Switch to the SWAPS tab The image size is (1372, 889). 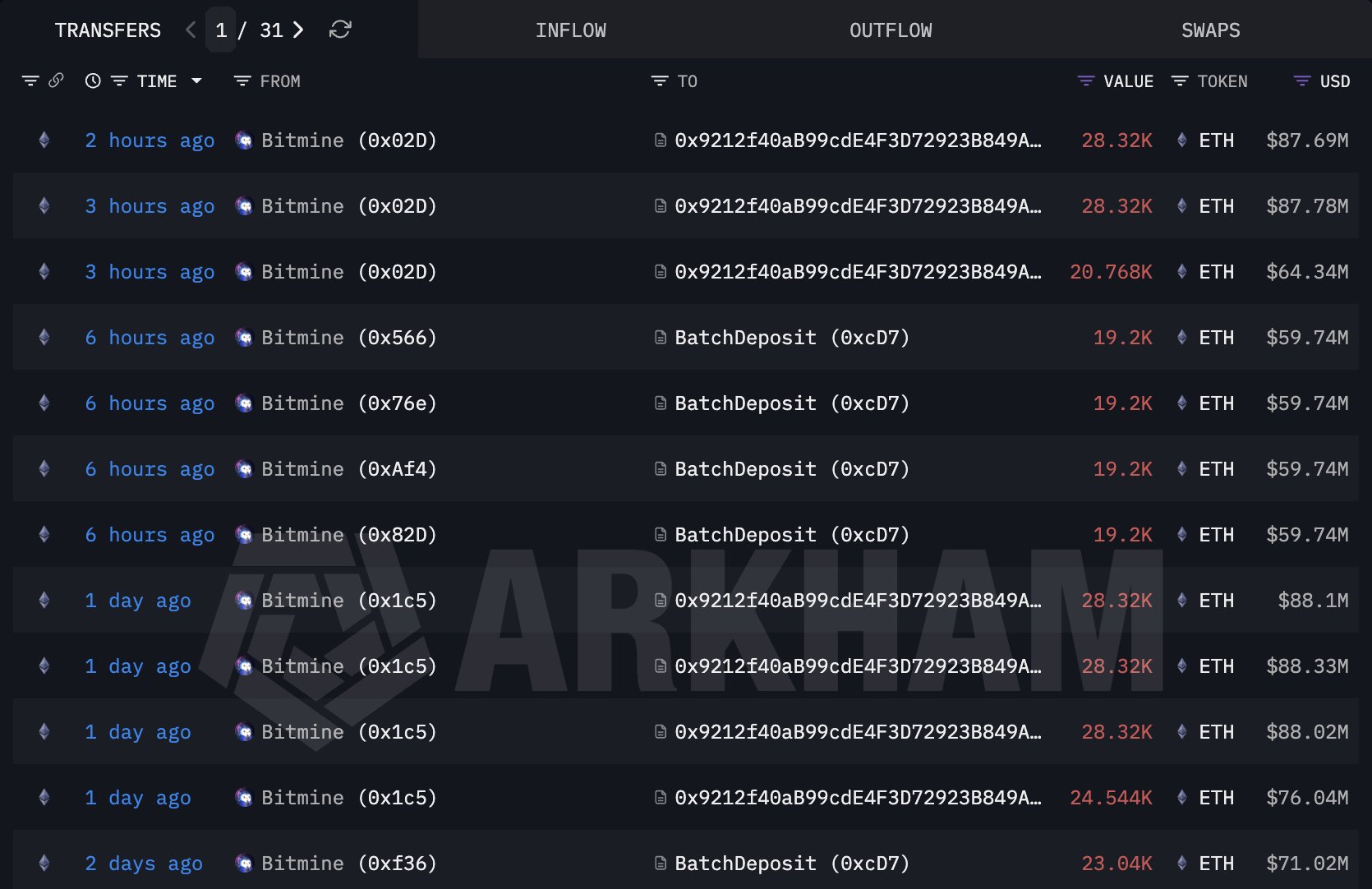(1211, 30)
